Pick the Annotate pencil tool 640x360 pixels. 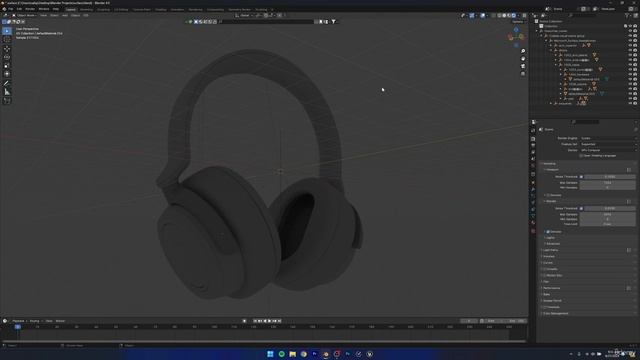click(7, 84)
